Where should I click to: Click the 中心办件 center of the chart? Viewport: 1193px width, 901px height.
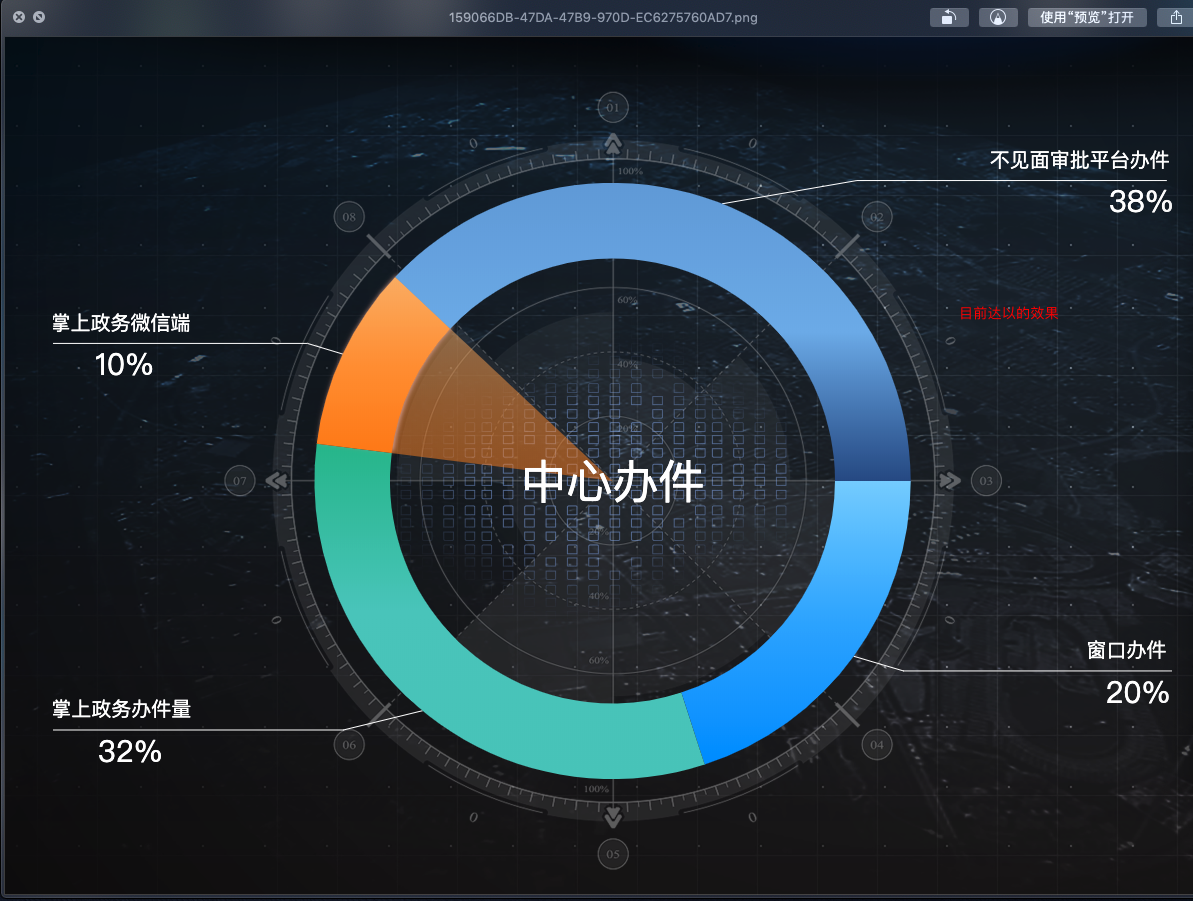(613, 480)
